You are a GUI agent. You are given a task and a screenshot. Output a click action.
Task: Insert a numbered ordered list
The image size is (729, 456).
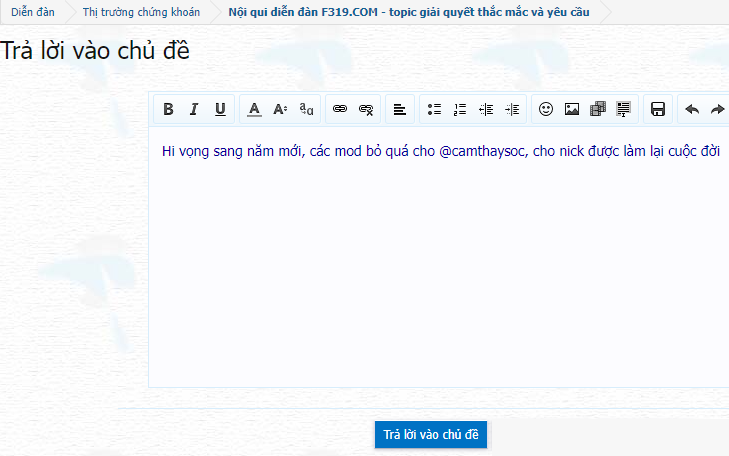click(x=460, y=109)
